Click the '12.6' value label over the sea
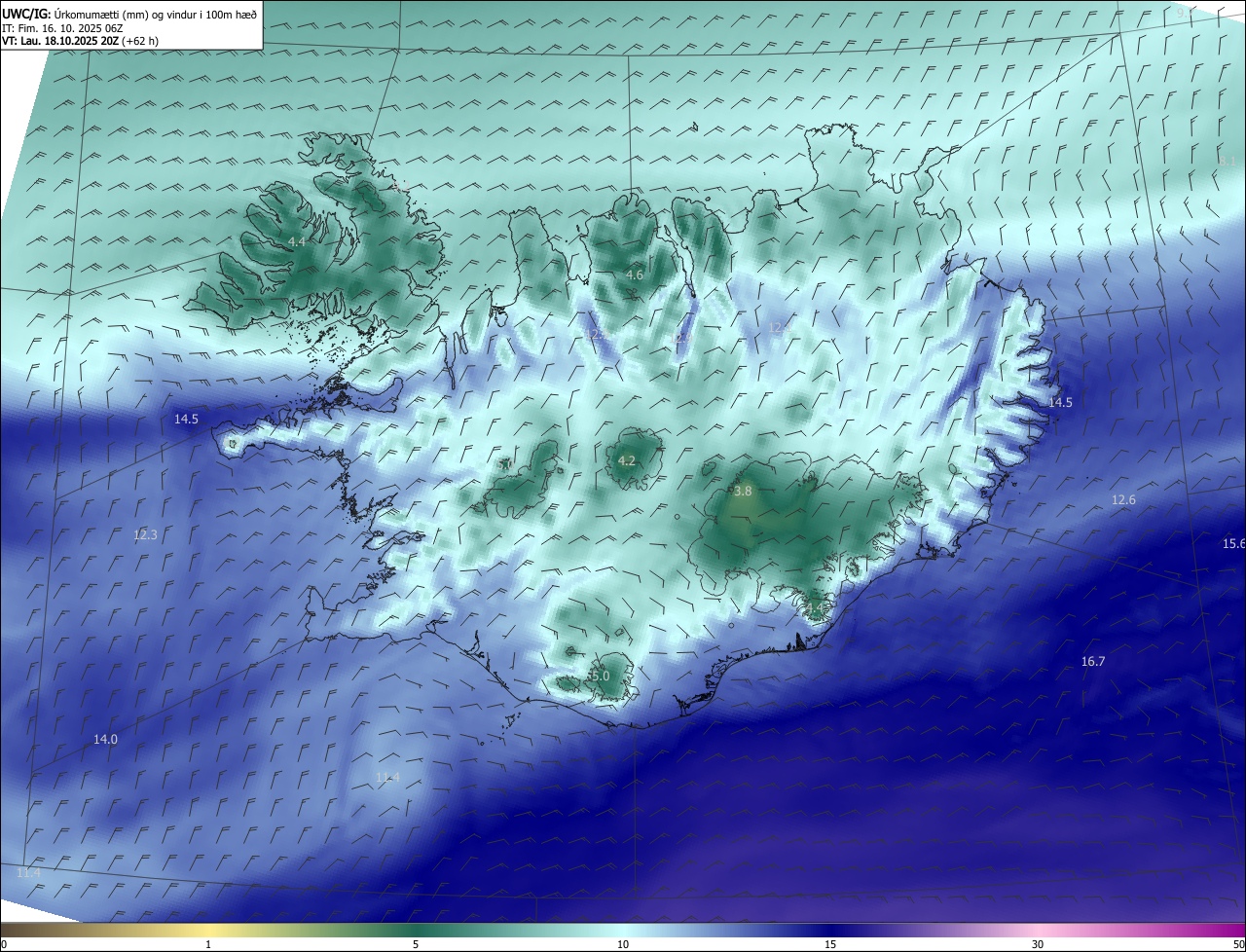Image resolution: width=1246 pixels, height=952 pixels. coord(1123,499)
